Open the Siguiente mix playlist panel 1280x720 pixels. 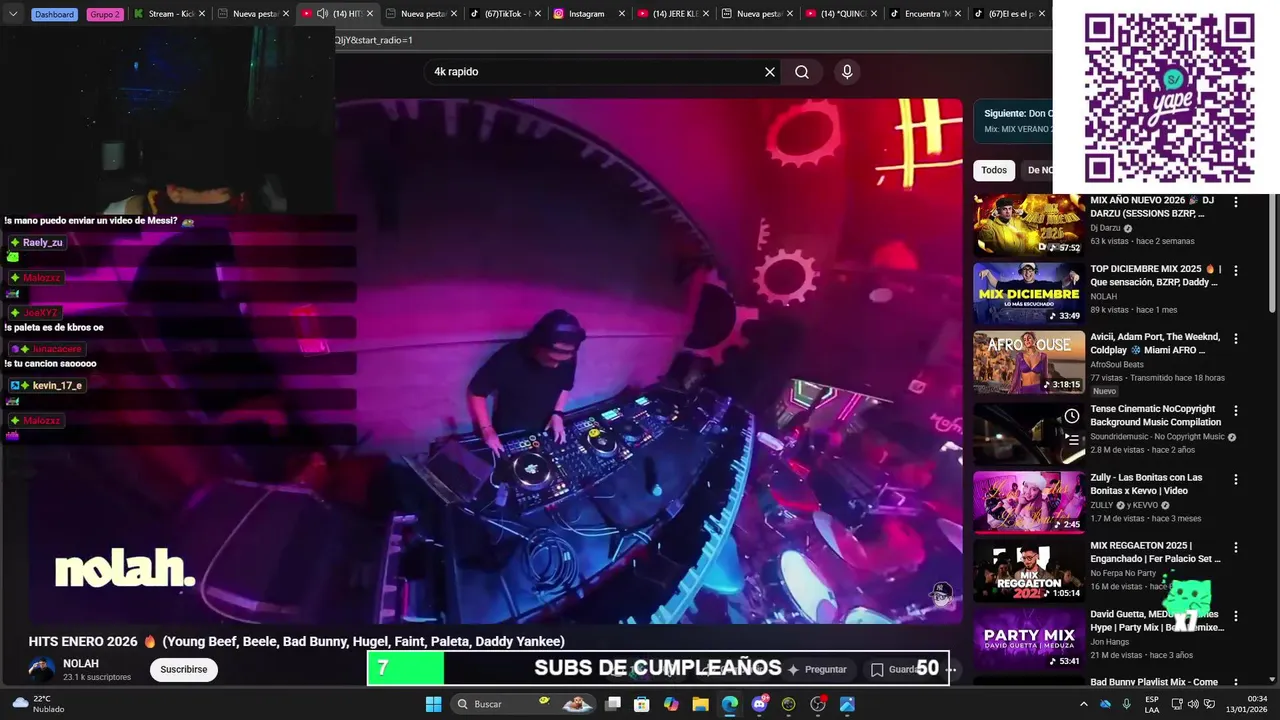(x=1014, y=121)
